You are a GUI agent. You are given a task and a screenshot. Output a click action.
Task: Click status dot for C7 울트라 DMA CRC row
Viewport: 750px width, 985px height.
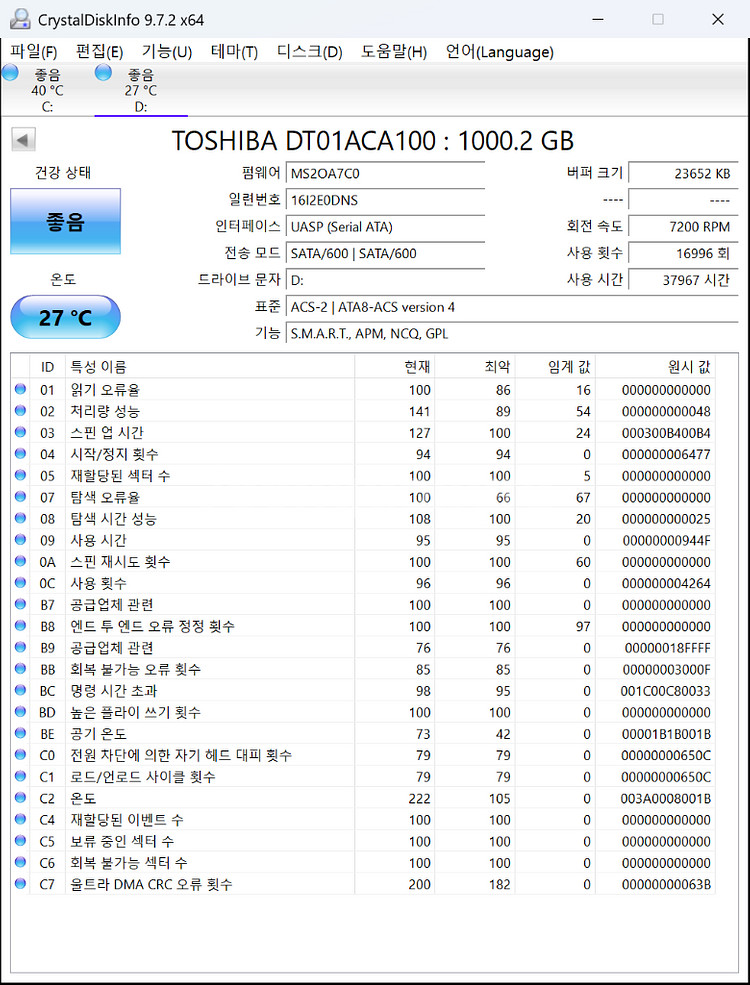tap(20, 883)
